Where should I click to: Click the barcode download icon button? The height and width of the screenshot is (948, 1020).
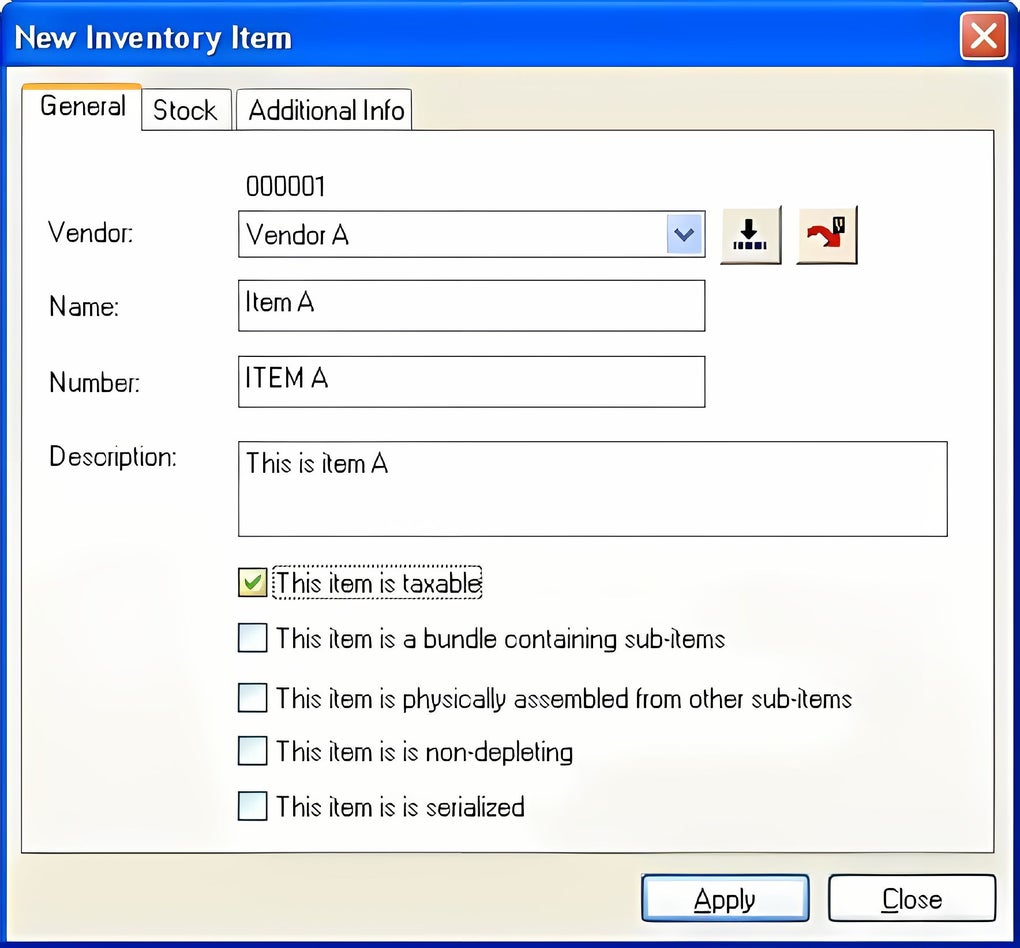pos(751,236)
